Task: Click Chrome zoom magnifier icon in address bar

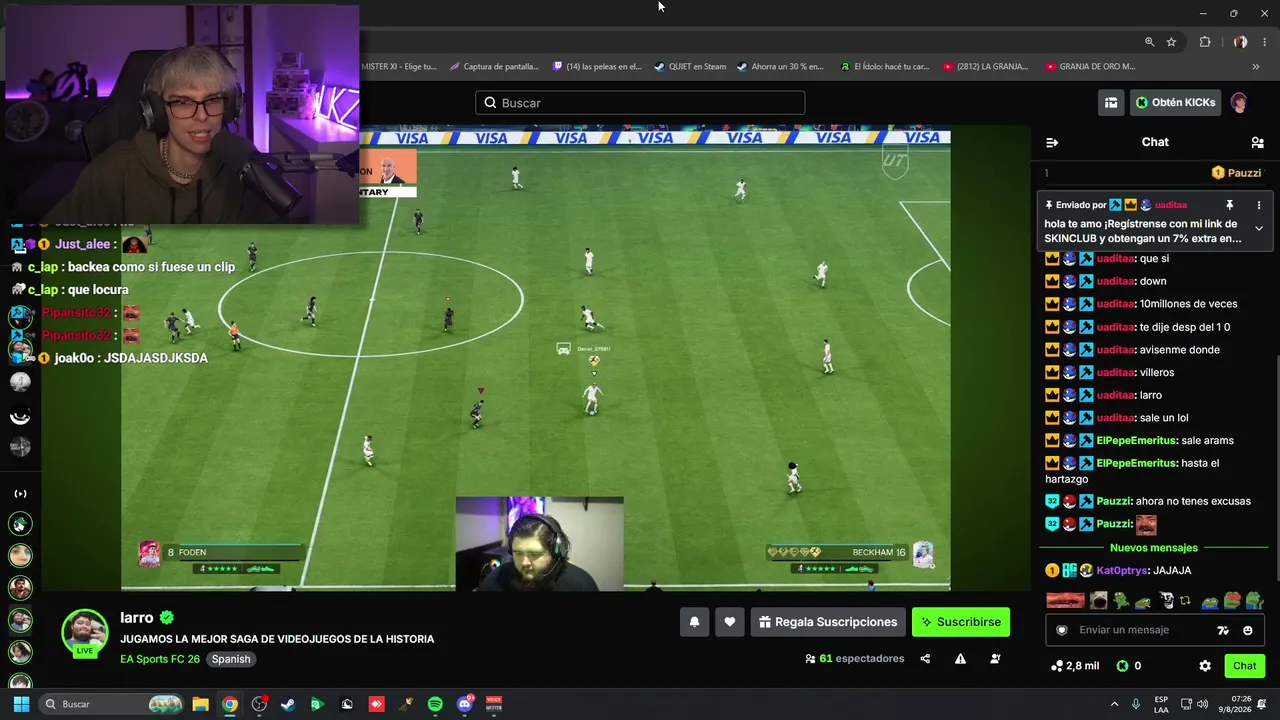Action: click(1150, 42)
